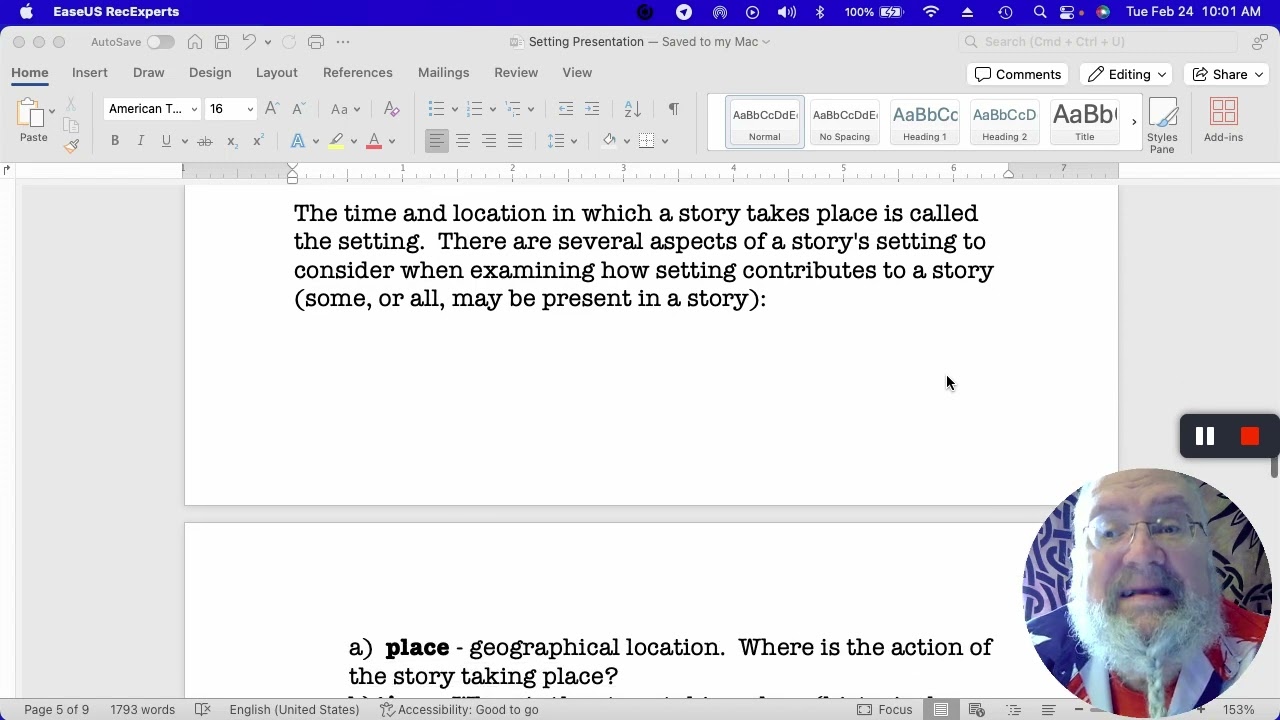Apply numbered list
This screenshot has height=720, width=1280.
(x=474, y=109)
